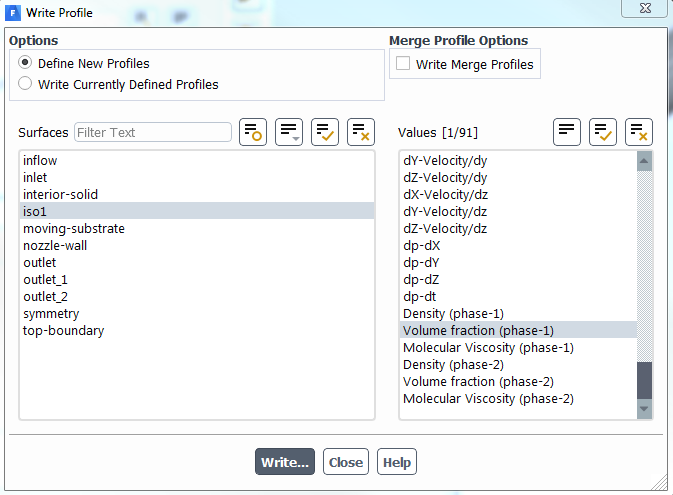Toggle tree view icon for Surfaces list
Viewport: 673px width, 495px height.
tap(253, 132)
